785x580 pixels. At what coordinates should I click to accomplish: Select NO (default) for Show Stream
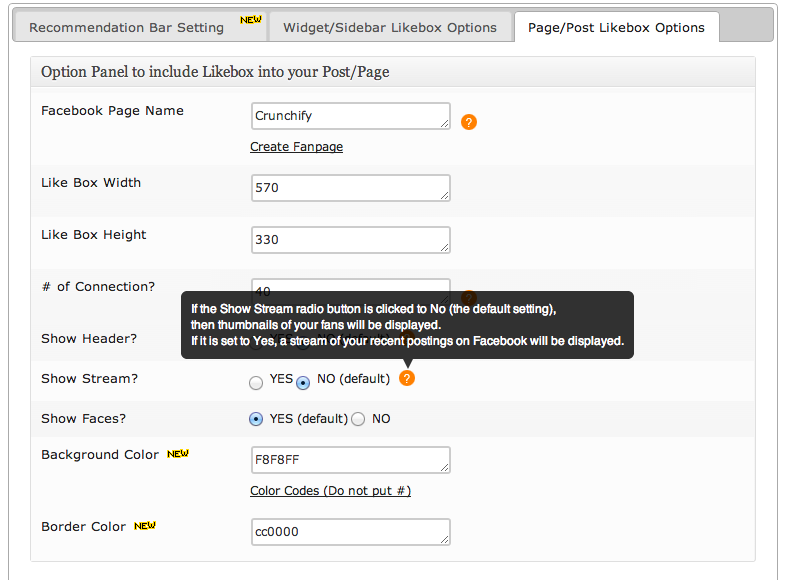click(303, 383)
